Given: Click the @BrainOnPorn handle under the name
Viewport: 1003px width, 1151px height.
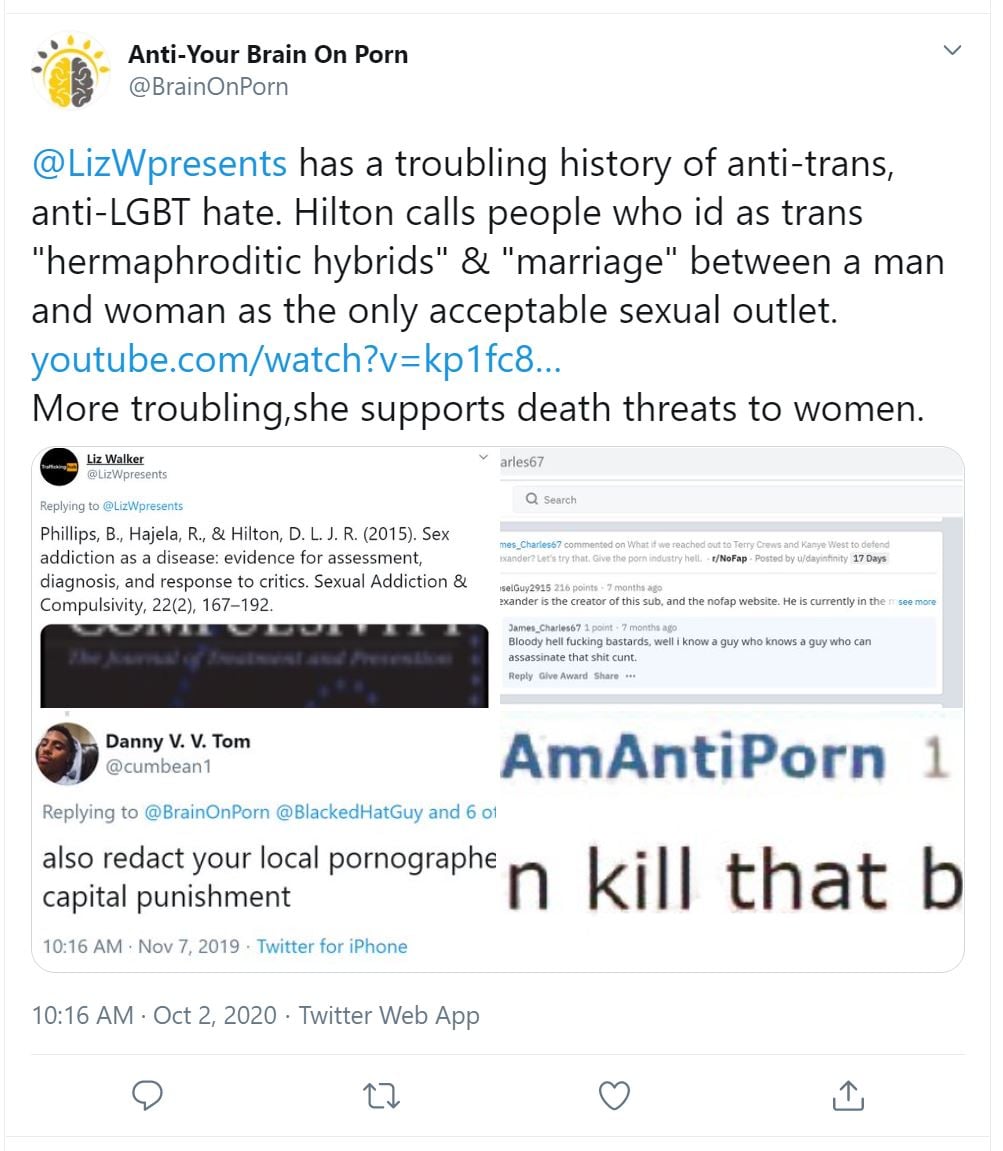Looking at the screenshot, I should [209, 87].
